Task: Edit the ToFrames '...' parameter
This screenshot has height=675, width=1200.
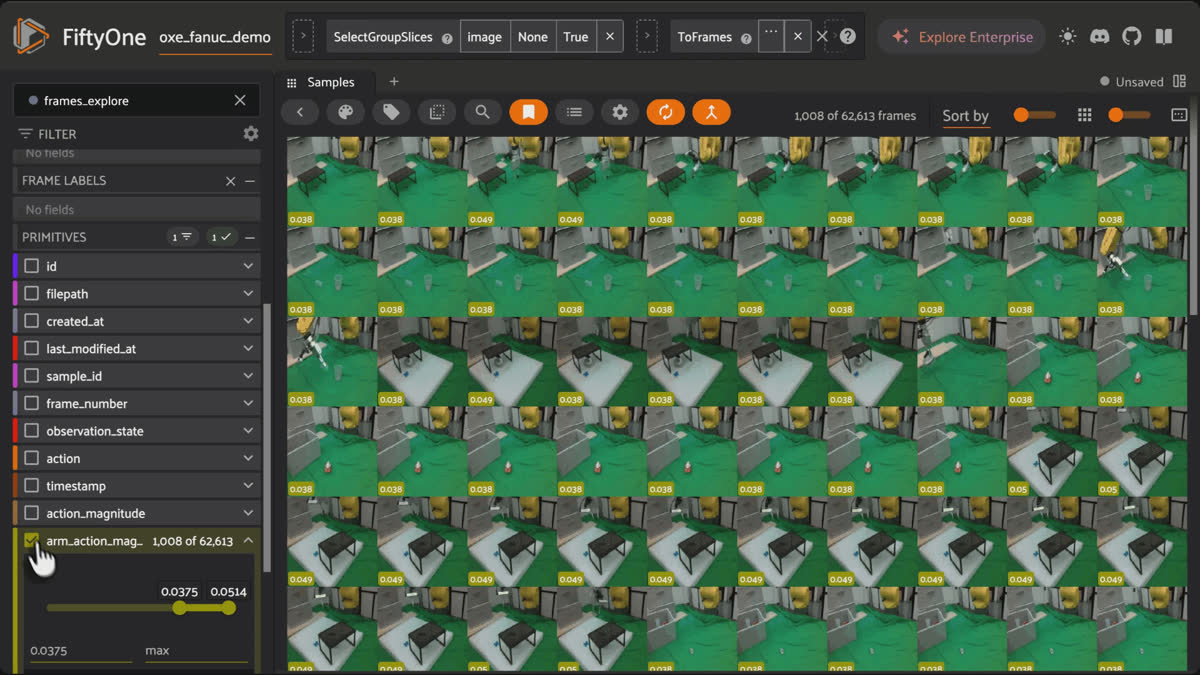Action: pos(771,37)
